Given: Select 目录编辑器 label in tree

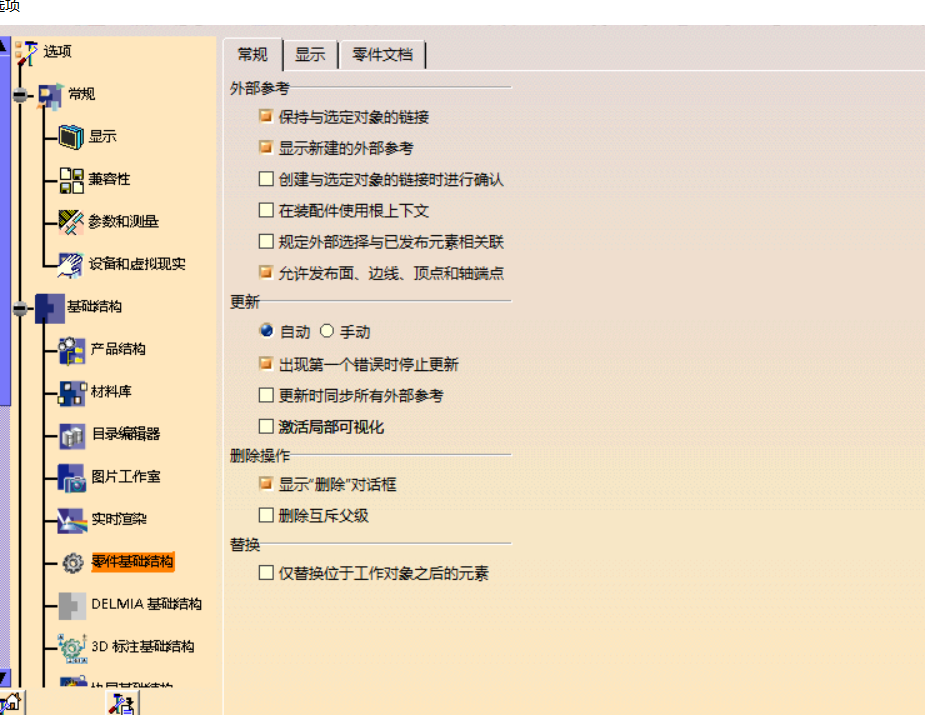Looking at the screenshot, I should pos(126,434).
